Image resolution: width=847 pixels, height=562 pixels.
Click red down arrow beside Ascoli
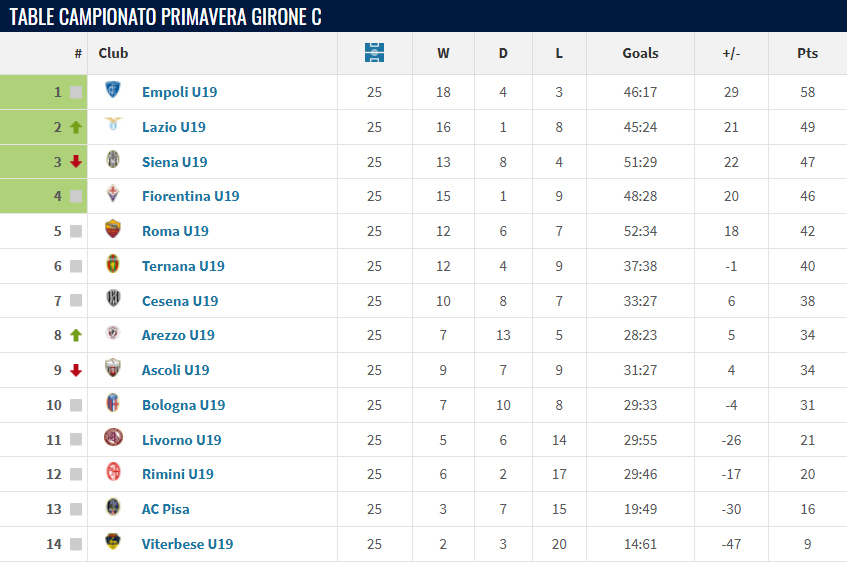pyautogui.click(x=76, y=370)
